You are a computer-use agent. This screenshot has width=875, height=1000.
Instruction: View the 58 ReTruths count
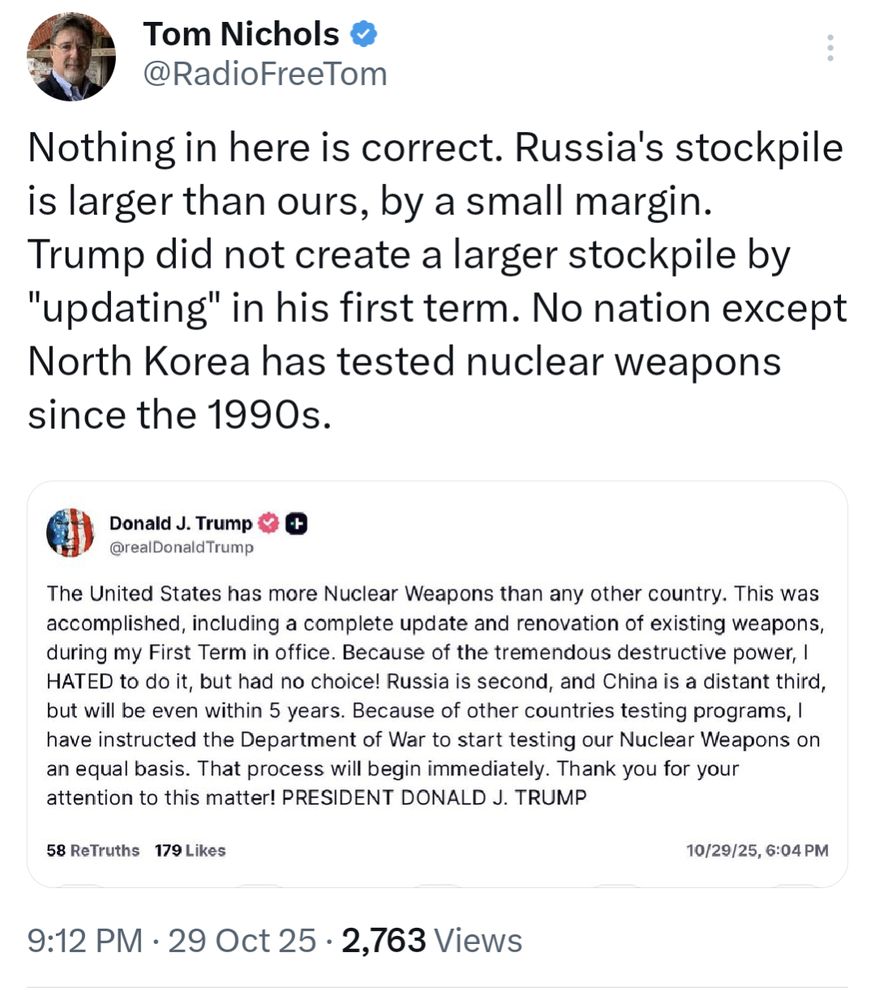click(93, 851)
